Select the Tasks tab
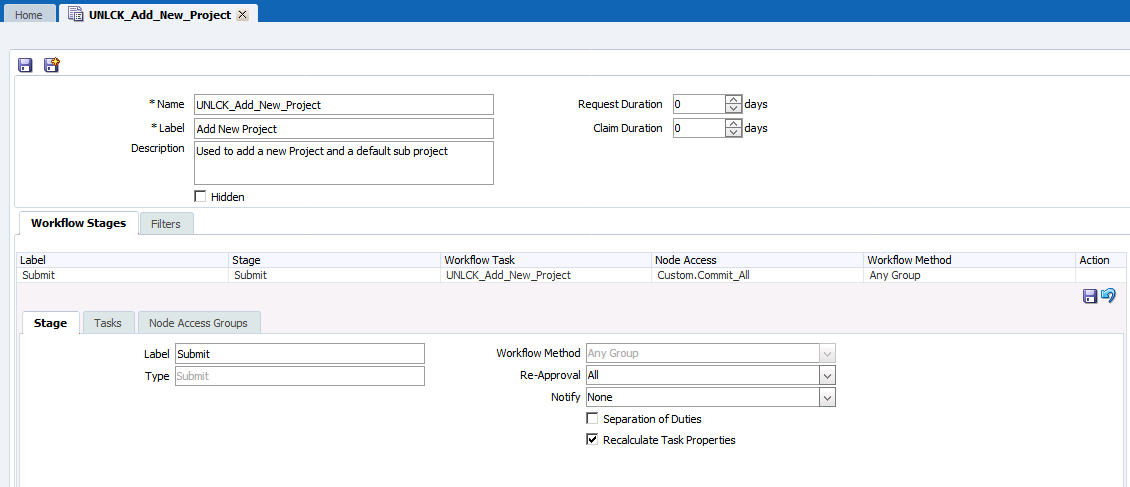This screenshot has height=487, width=1130. [x=108, y=323]
